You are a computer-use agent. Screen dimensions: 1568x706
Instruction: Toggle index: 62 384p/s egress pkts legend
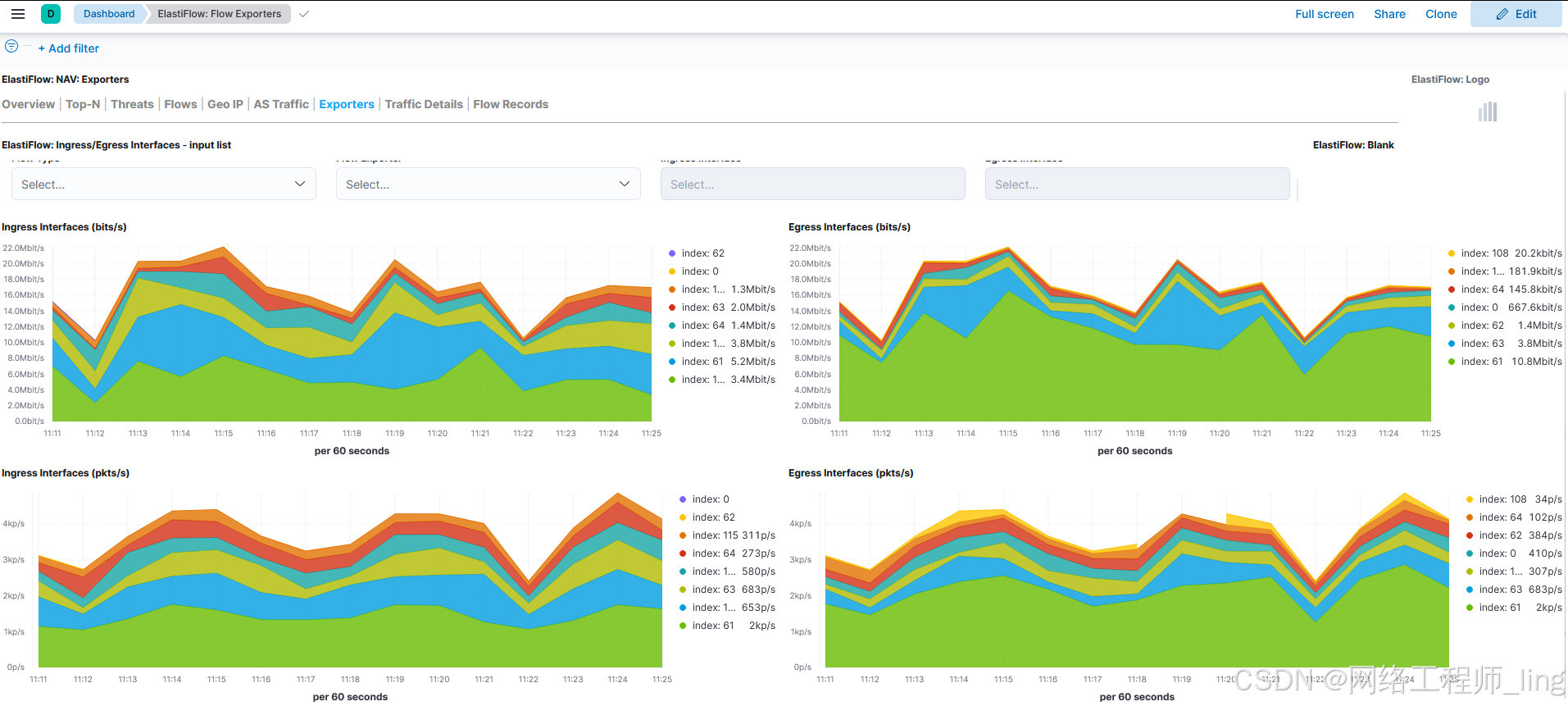pos(1514,535)
